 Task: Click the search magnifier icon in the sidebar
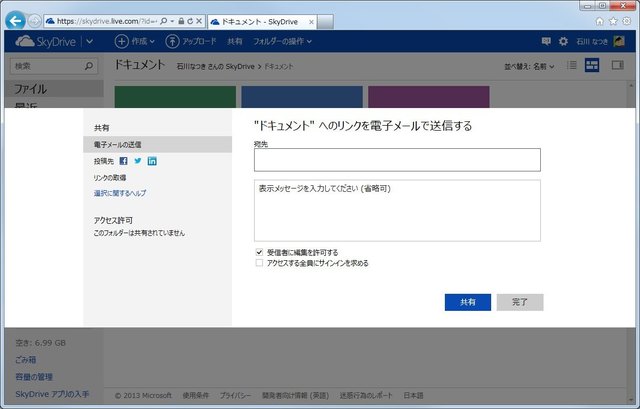pyautogui.click(x=89, y=67)
